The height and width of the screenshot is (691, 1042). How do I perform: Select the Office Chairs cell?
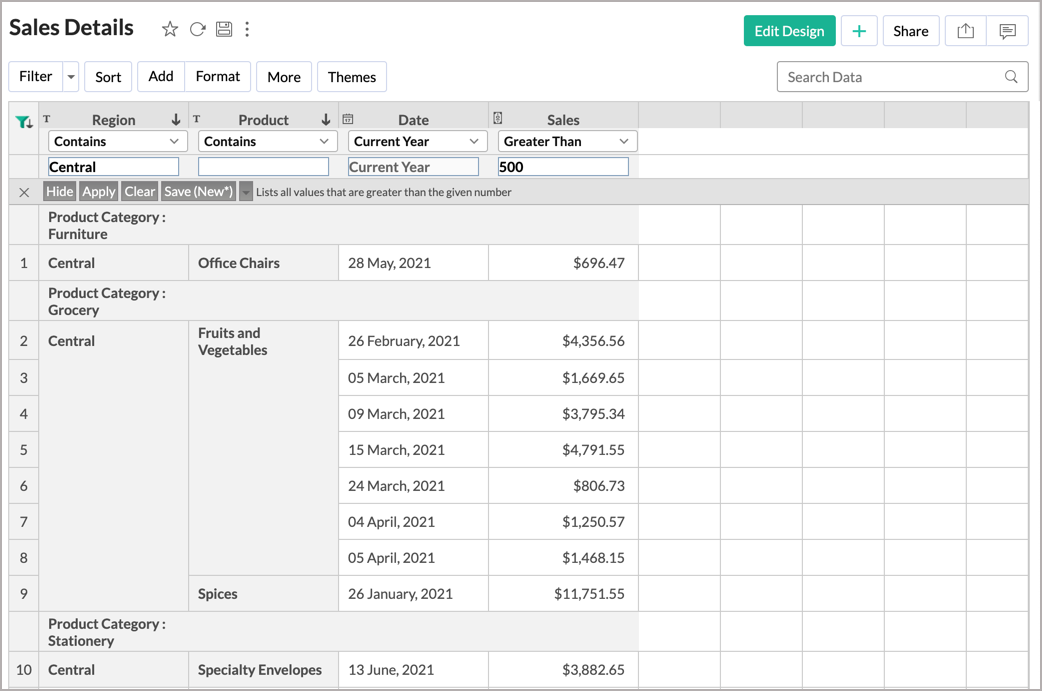(264, 263)
